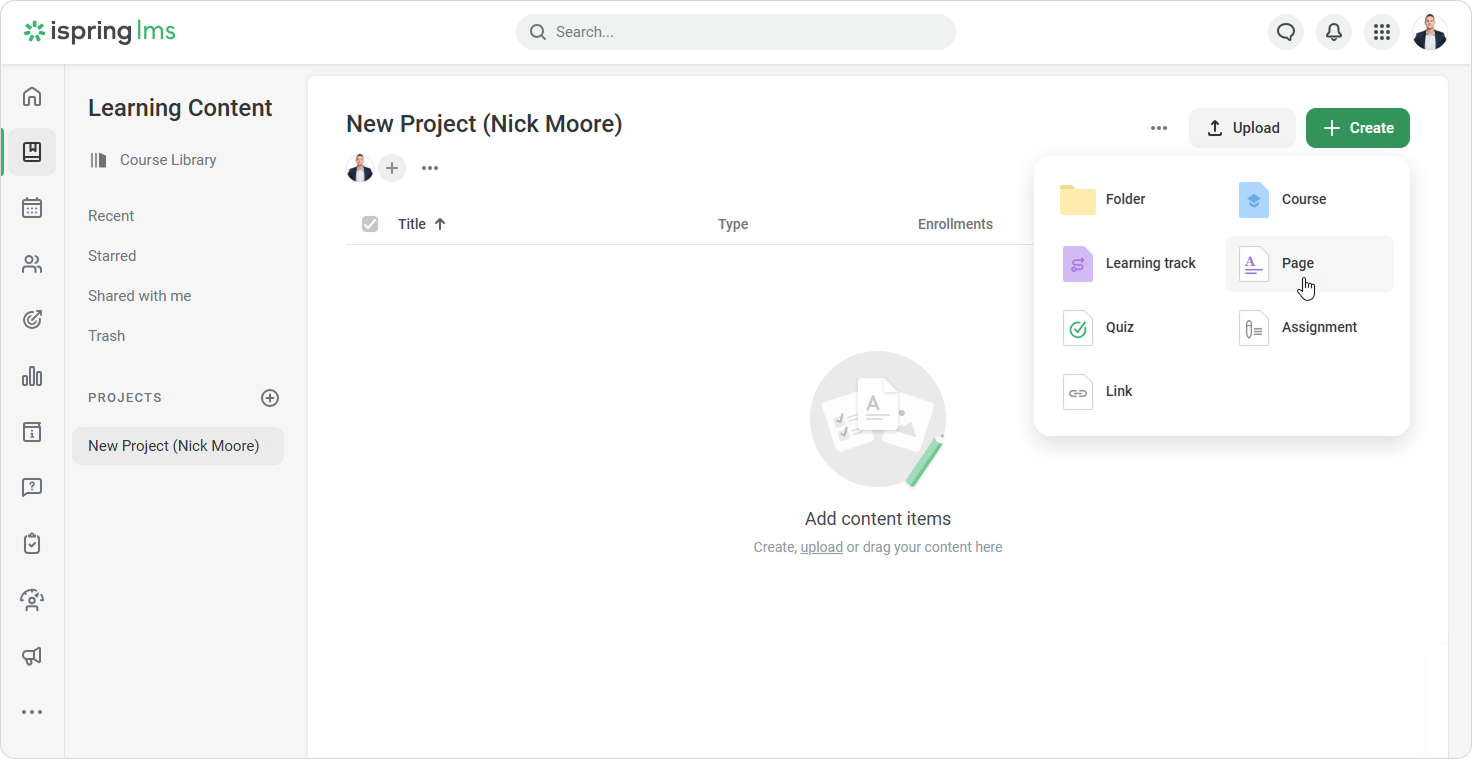This screenshot has width=1472, height=759.
Task: Open the chat messages icon
Action: (x=1286, y=32)
